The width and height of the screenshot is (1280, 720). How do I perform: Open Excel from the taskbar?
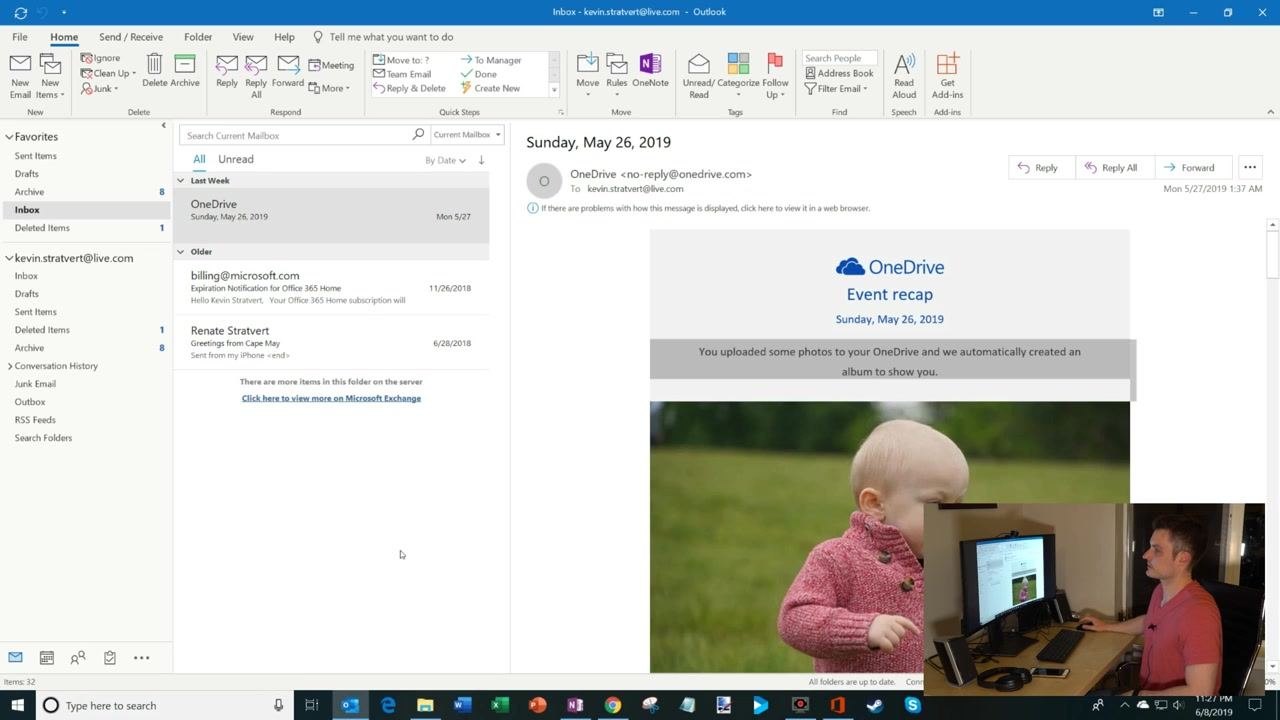[500, 705]
